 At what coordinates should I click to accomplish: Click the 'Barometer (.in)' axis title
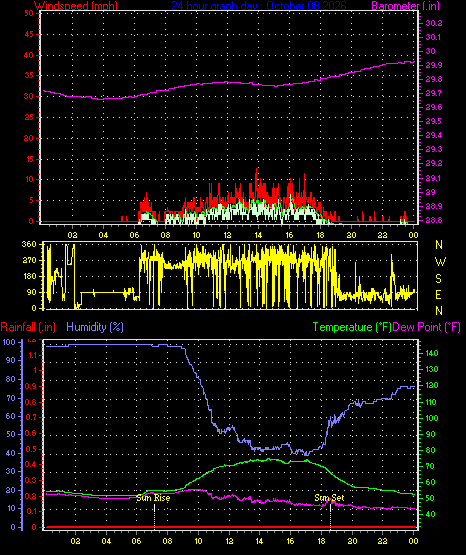point(405,5)
